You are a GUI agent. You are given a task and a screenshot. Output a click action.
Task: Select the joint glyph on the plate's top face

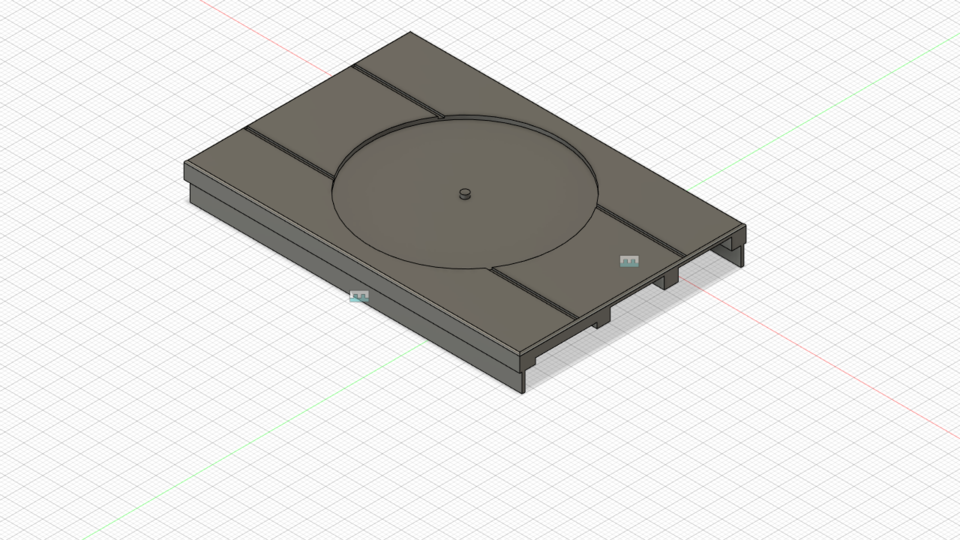click(629, 261)
